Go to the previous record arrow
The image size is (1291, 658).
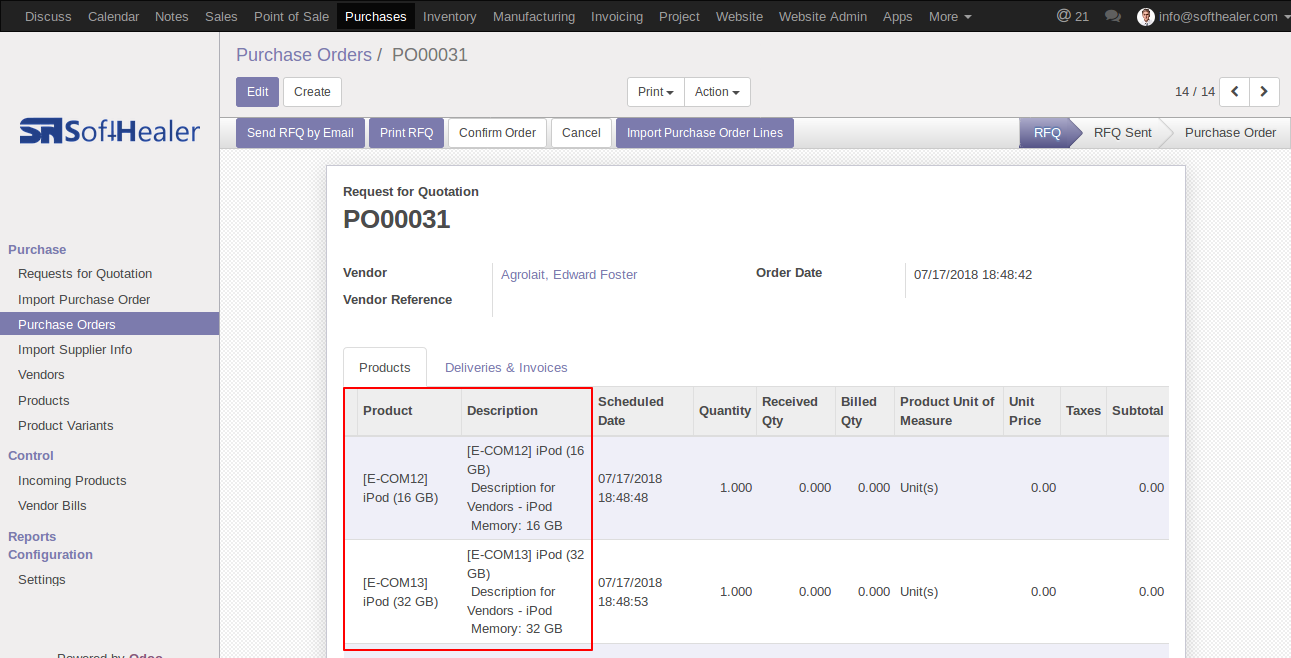pos(1235,92)
